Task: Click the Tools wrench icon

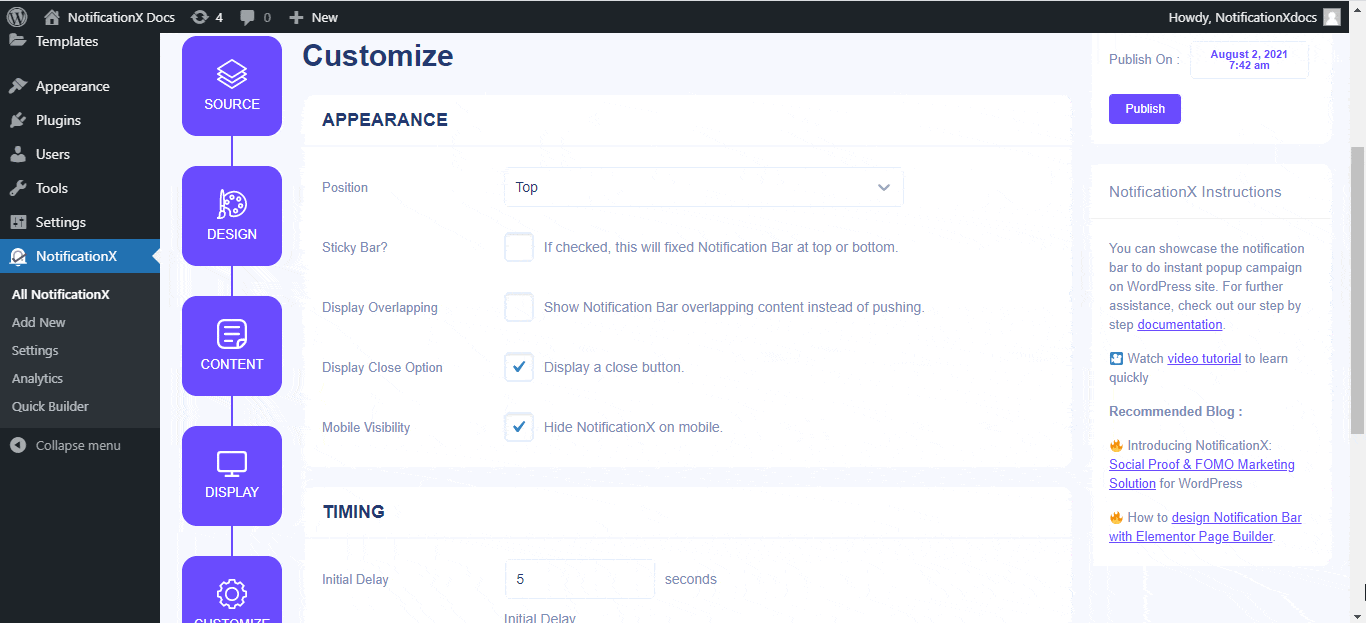Action: tap(18, 188)
